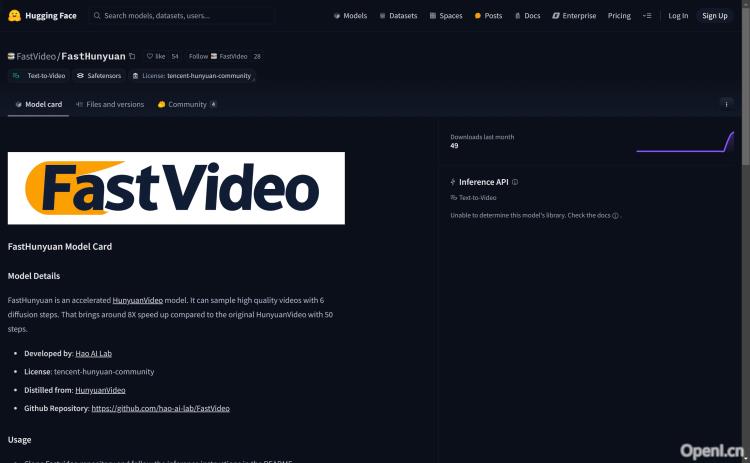Screen dimensions: 750x463
Task: Open the Community tab
Action: tap(187, 104)
